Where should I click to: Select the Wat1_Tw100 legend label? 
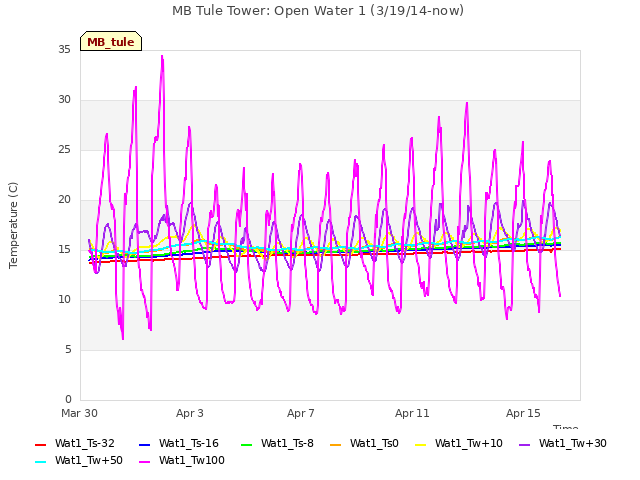[192, 461]
